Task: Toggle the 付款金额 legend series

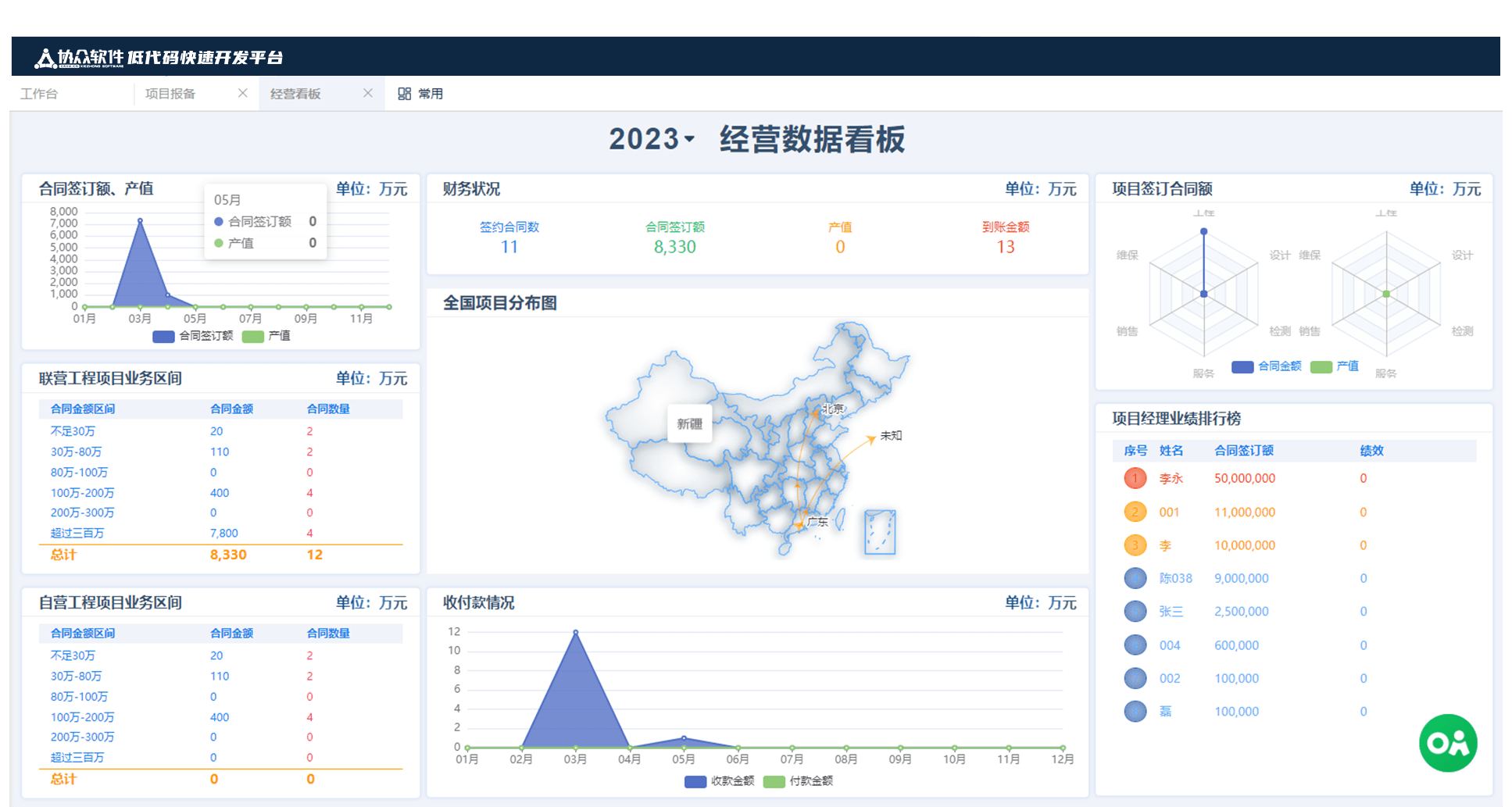Action: [774, 781]
